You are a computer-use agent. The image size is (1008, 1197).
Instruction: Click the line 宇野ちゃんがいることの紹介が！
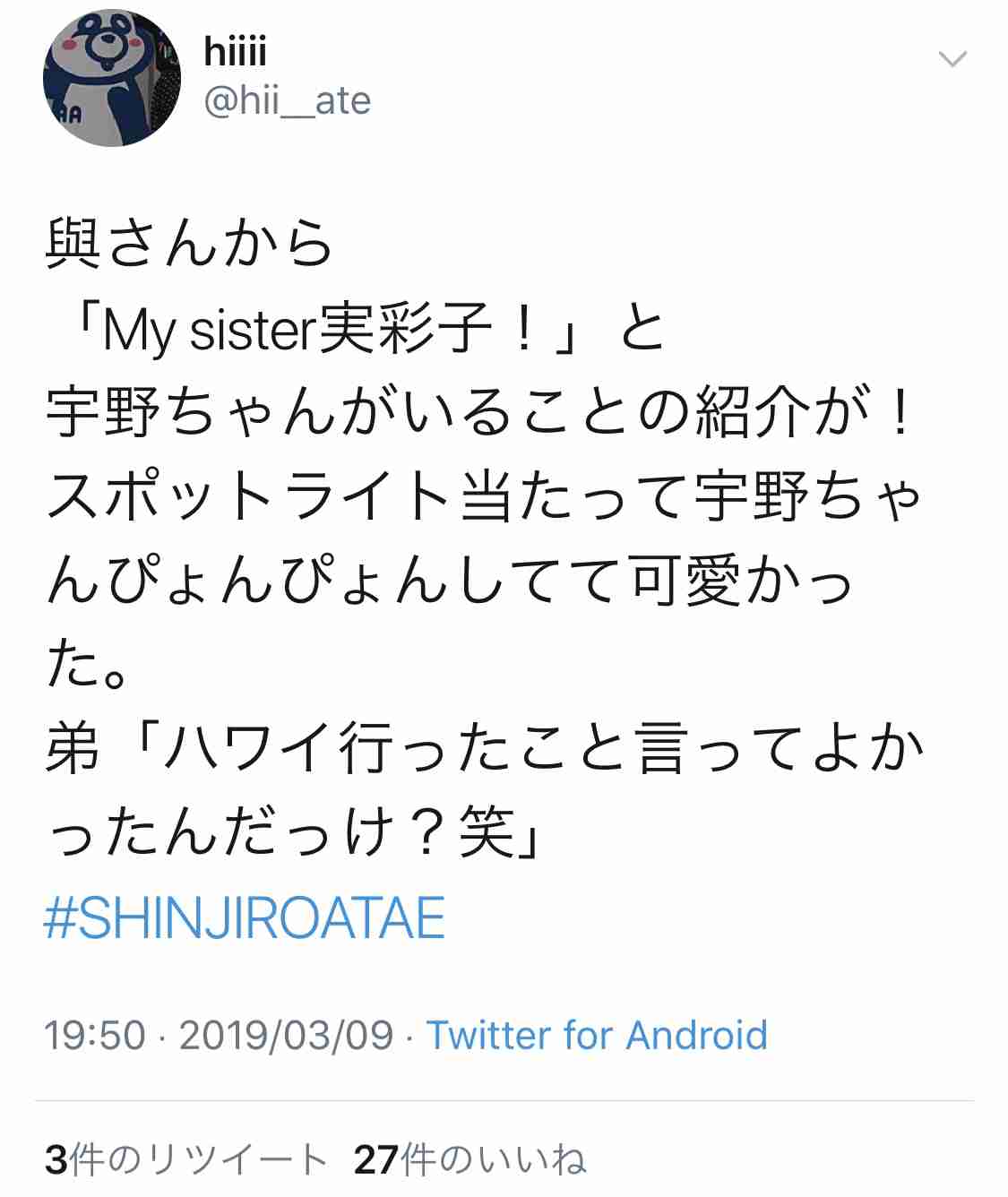click(x=480, y=413)
